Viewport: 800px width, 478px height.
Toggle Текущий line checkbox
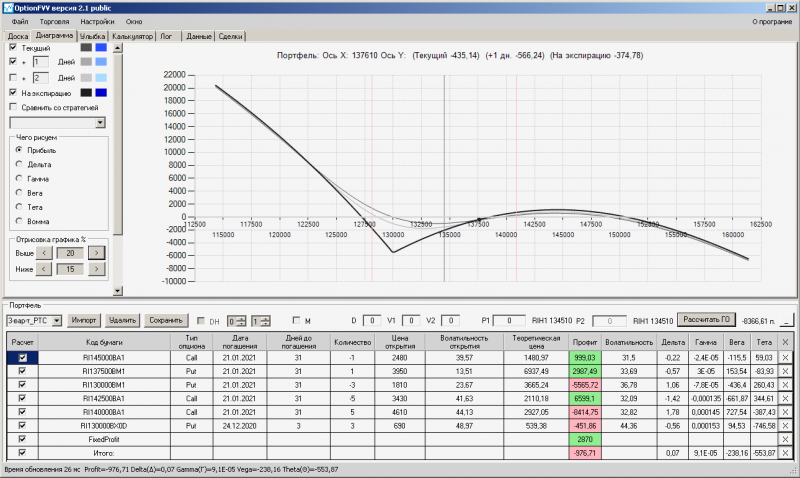click(x=13, y=47)
